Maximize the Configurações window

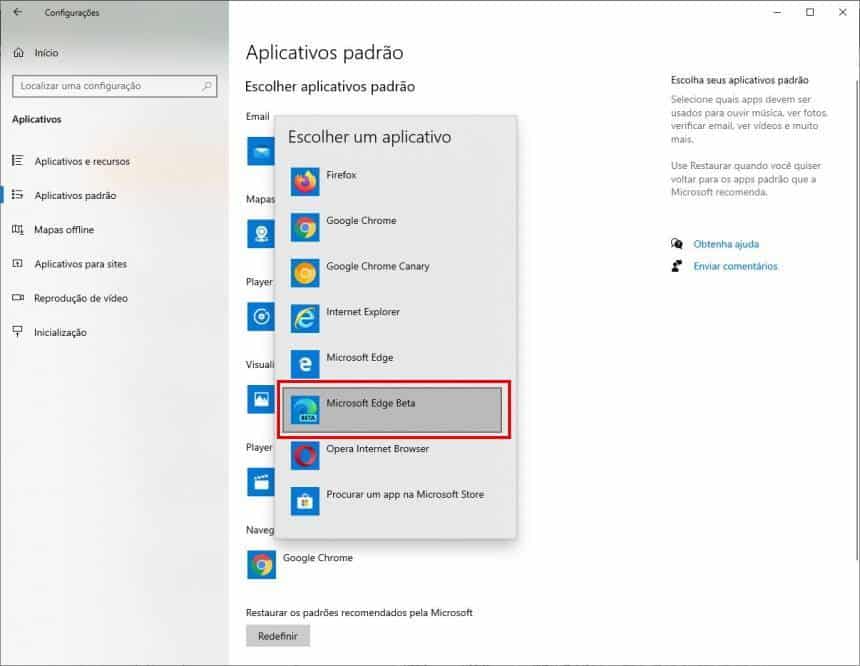(x=810, y=12)
